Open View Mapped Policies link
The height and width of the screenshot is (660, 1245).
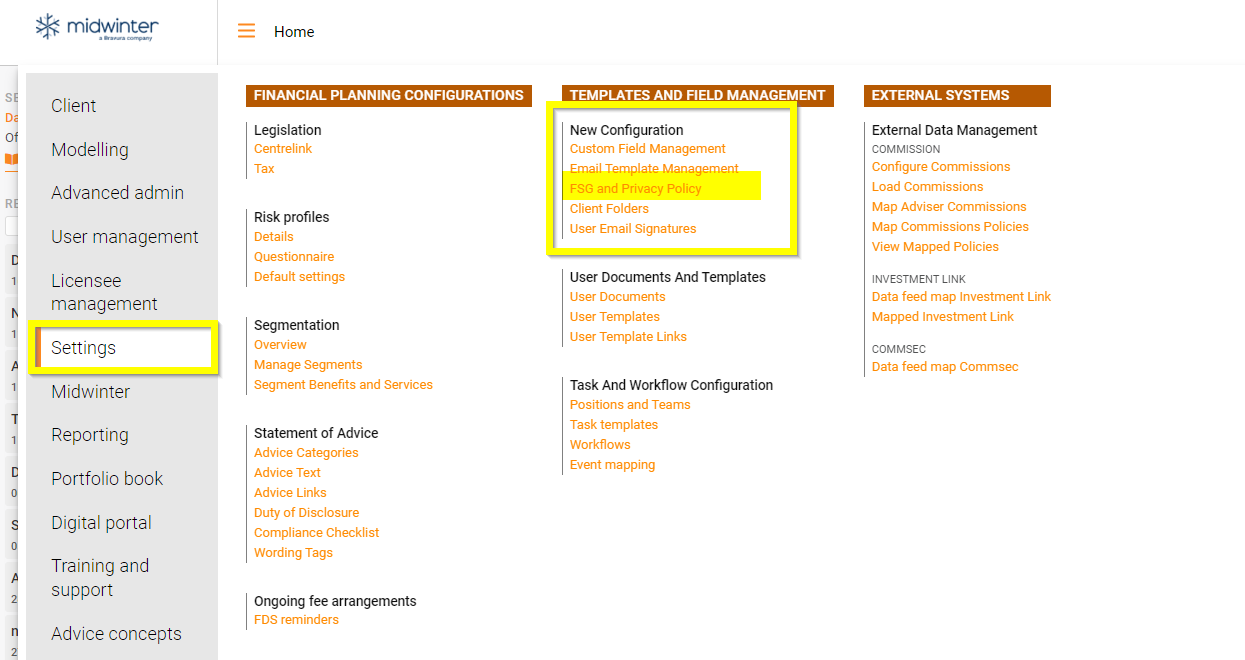(x=935, y=247)
